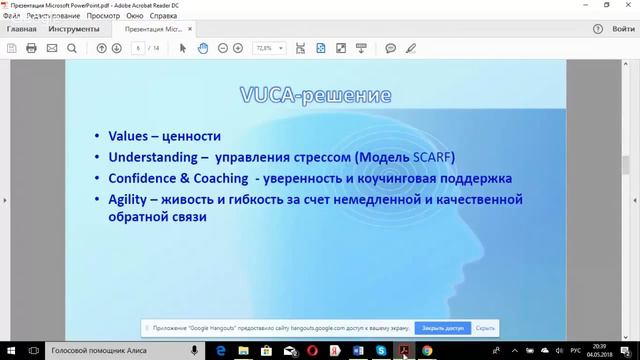The image size is (640, 360).
Task: Open Microsoft Edge from the taskbar
Action: [221, 351]
